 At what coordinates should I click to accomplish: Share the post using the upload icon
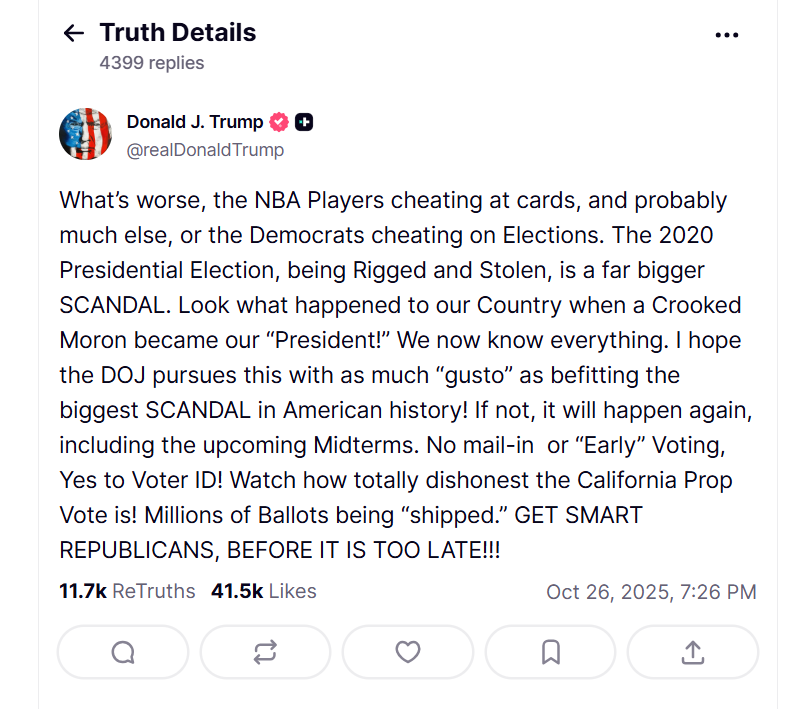(x=692, y=652)
